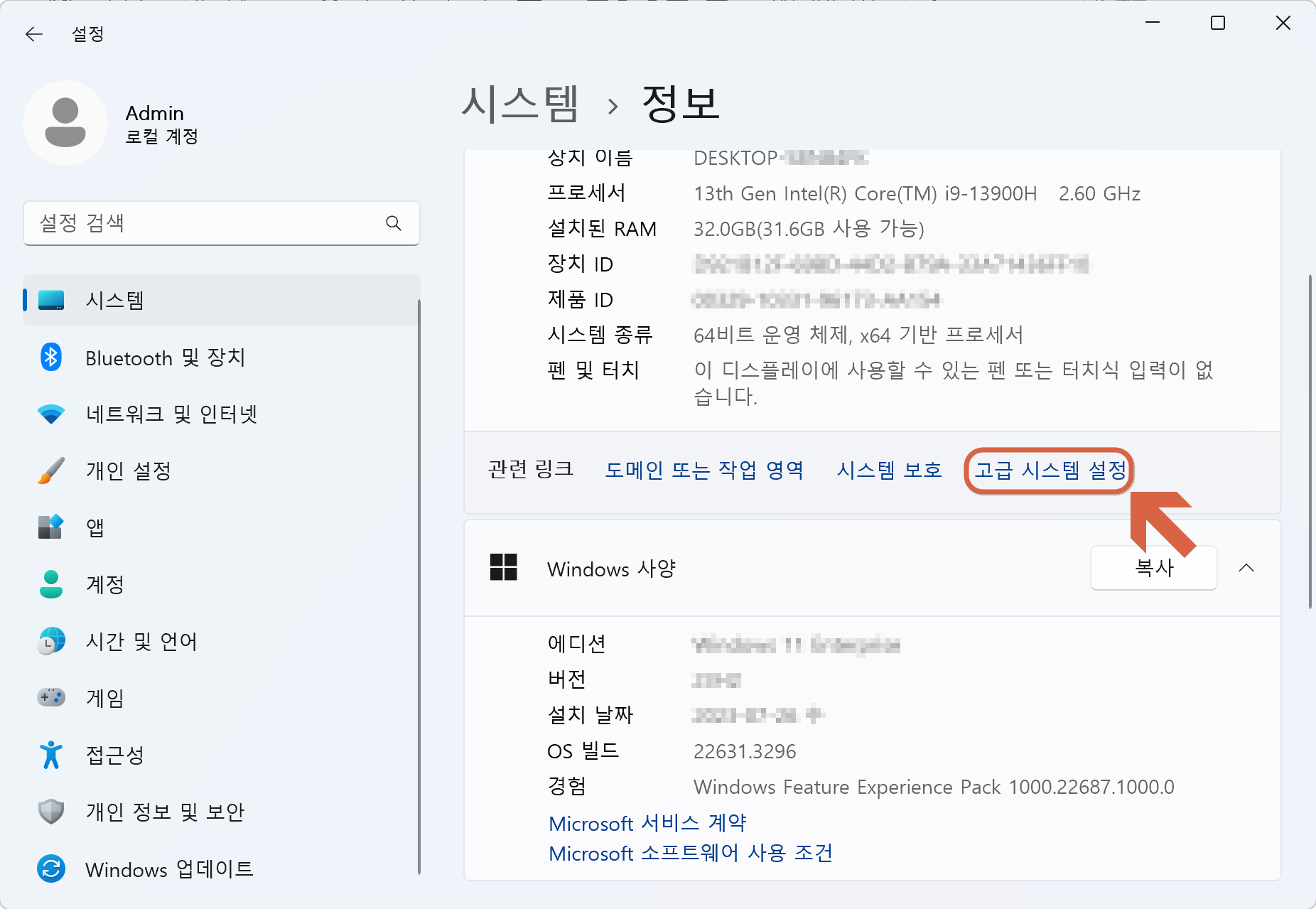Go to 네트워크 및 인터넷

222,414
